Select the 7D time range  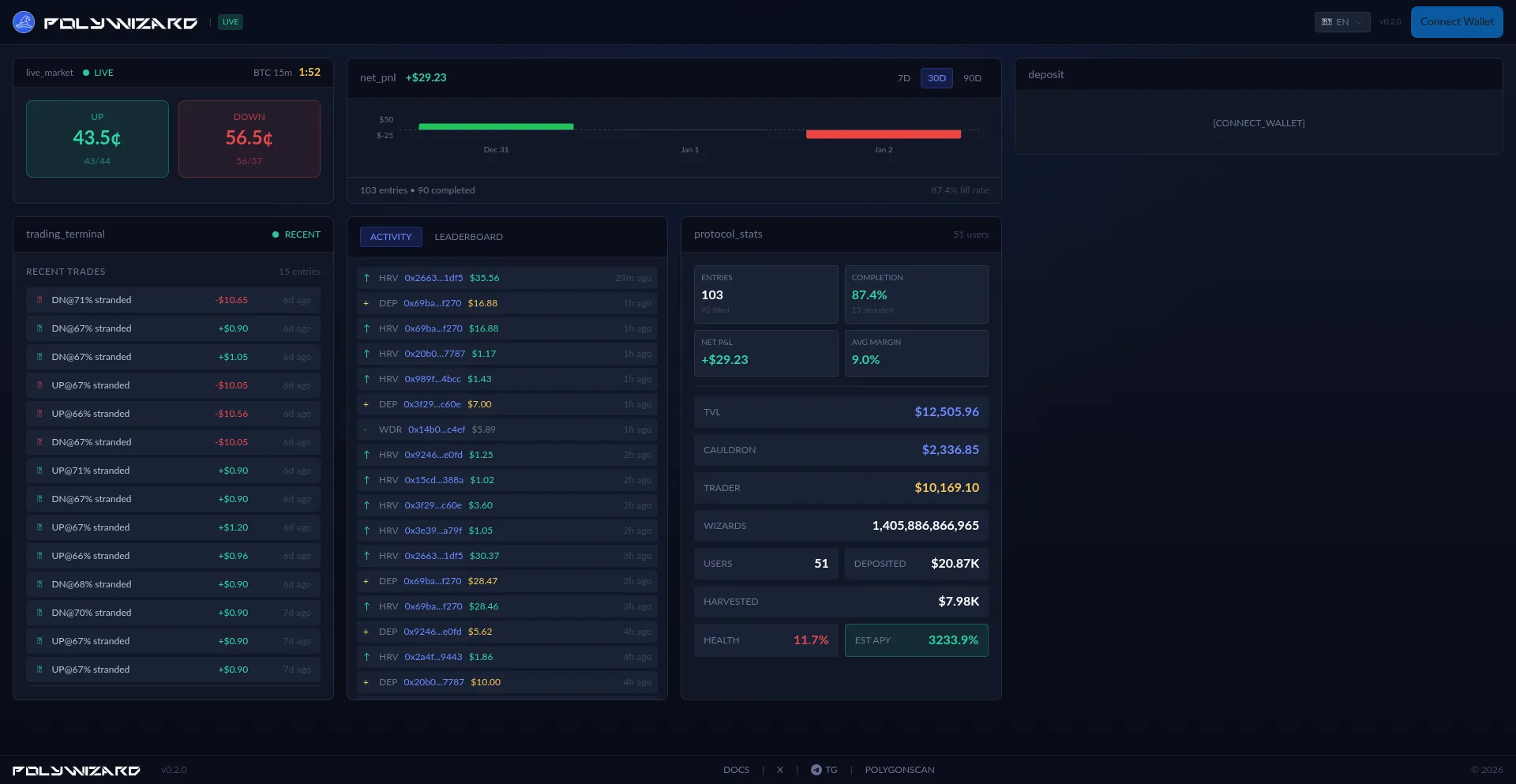(903, 78)
